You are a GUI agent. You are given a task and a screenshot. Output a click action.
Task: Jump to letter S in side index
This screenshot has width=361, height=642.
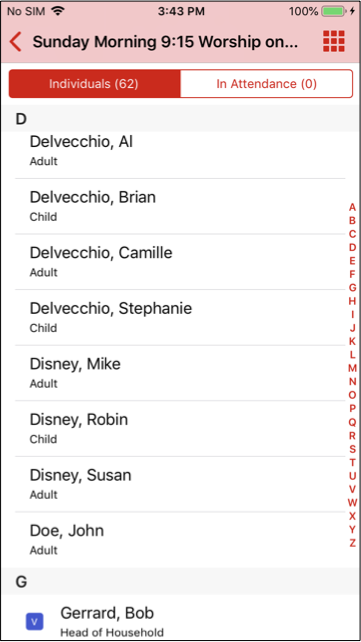coord(352,448)
